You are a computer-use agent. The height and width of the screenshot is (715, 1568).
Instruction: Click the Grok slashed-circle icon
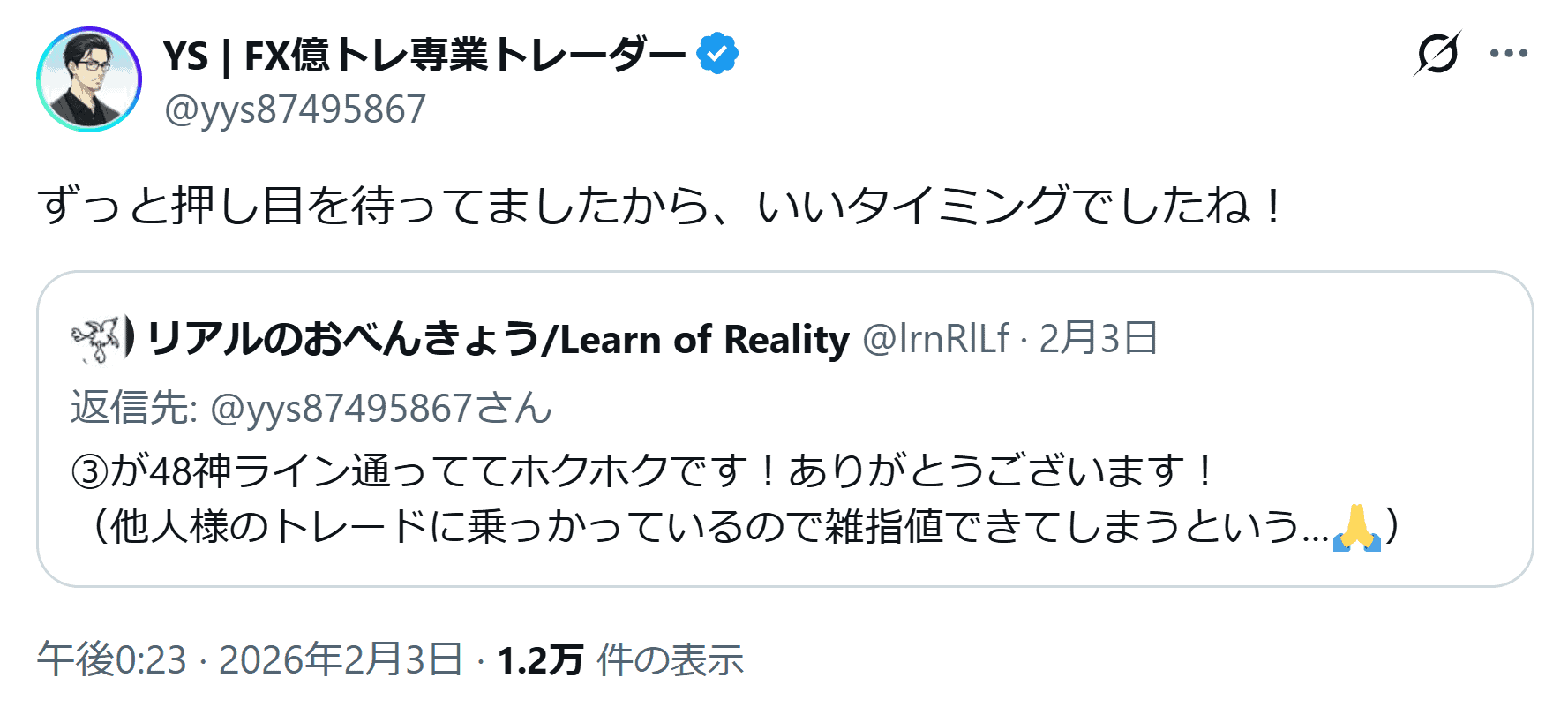pos(1437,54)
